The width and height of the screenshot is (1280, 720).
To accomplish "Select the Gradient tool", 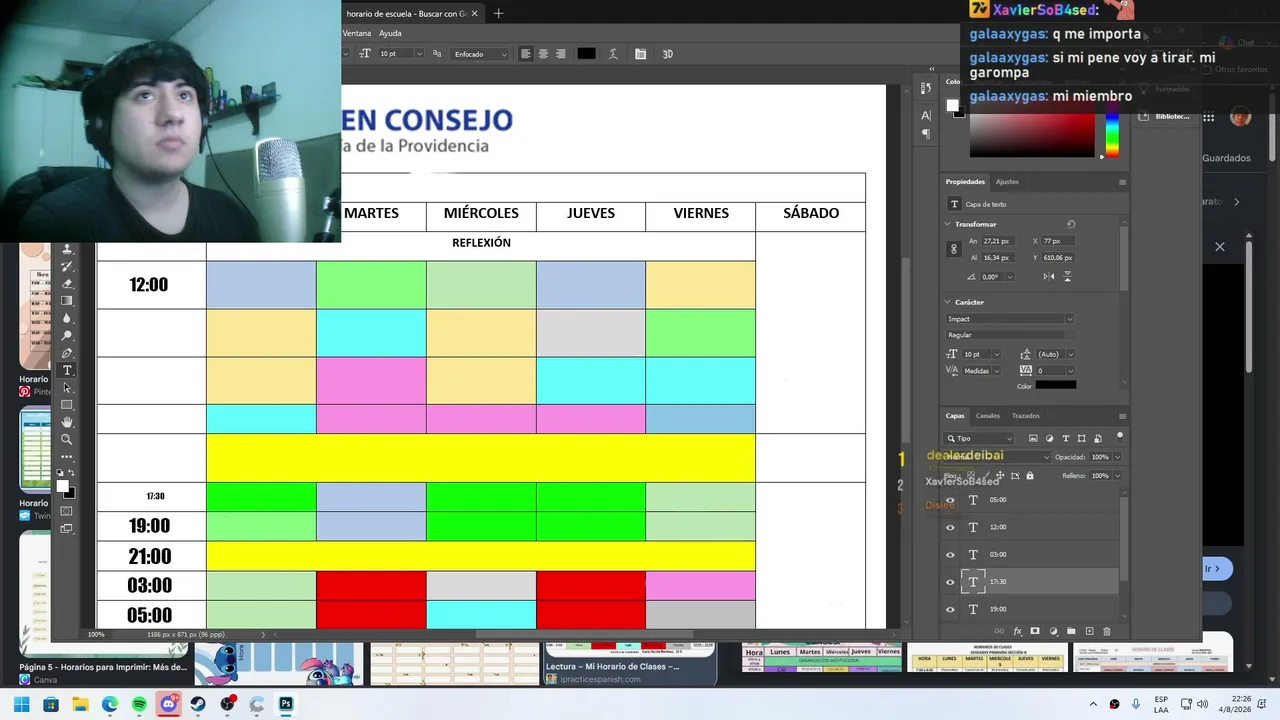I will pos(68,301).
